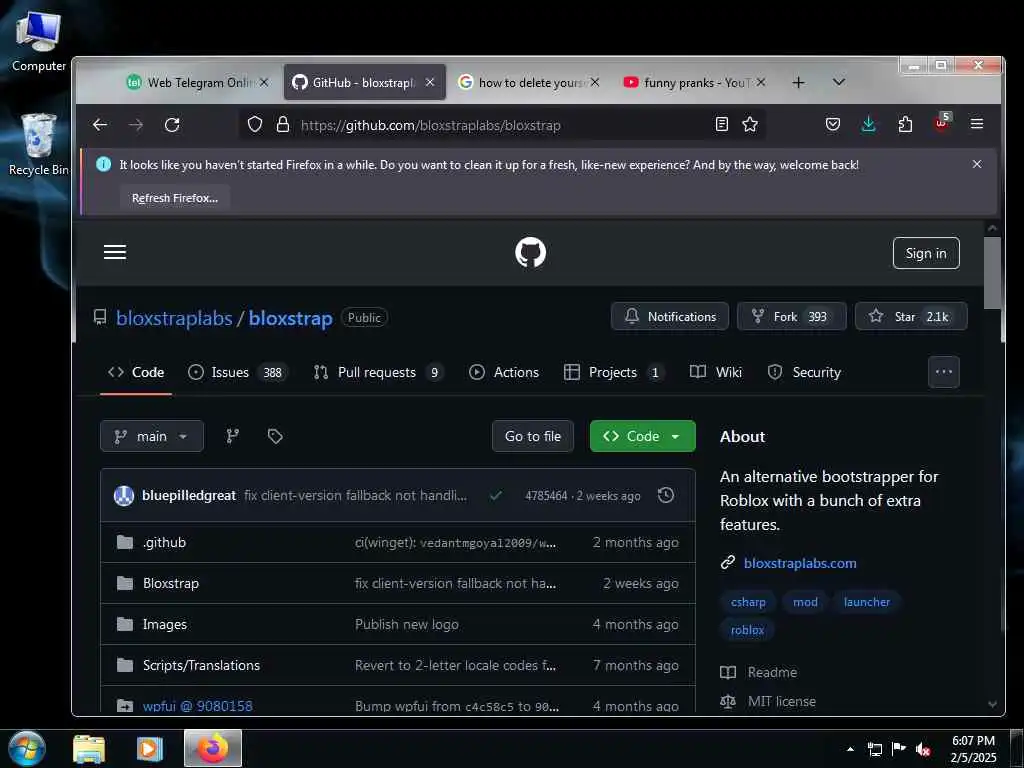The width and height of the screenshot is (1024, 768).
Task: Open the Actions repository tab
Action: [x=504, y=372]
